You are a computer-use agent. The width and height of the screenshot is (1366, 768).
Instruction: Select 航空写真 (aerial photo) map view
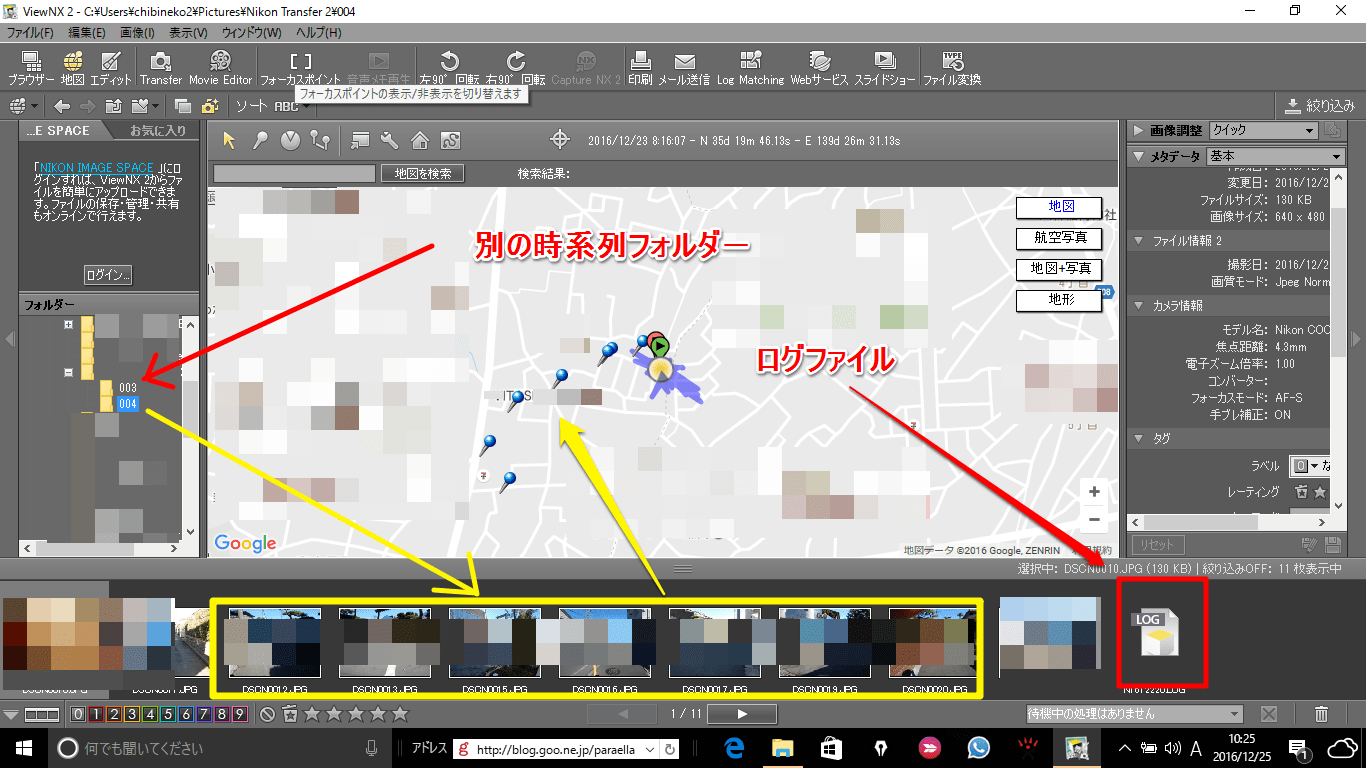1059,238
